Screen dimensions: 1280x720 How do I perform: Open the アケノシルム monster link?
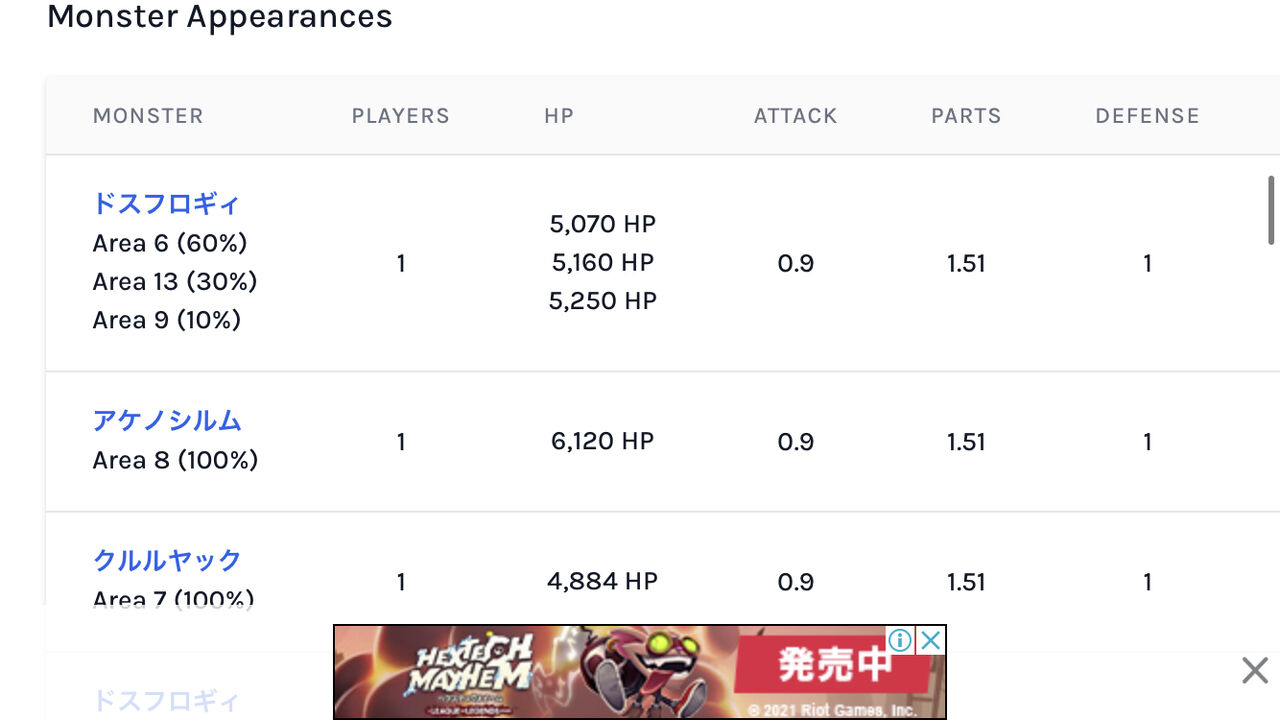pos(167,421)
